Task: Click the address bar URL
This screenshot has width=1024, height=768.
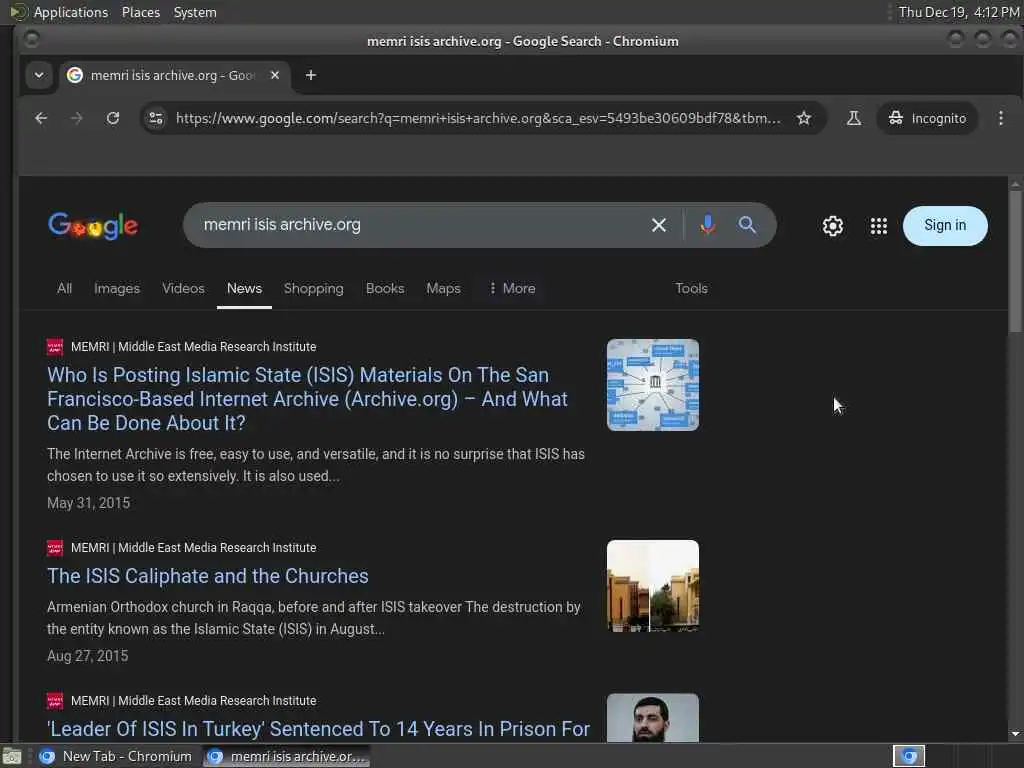Action: coord(478,118)
